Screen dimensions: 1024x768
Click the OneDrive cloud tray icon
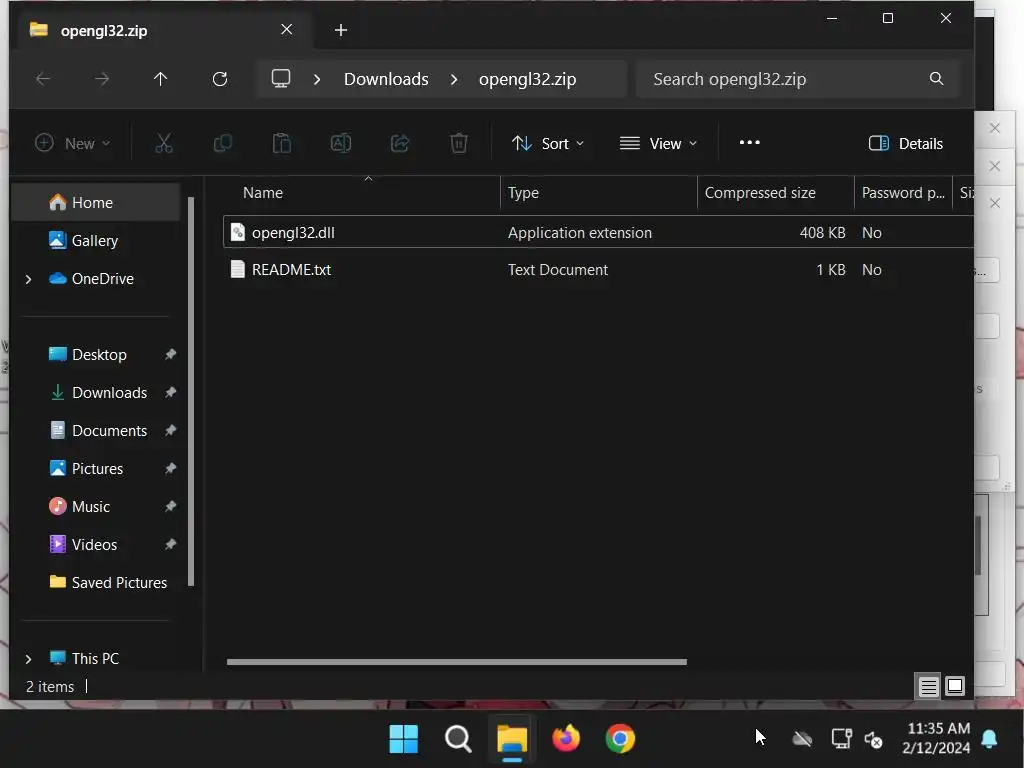pos(802,739)
